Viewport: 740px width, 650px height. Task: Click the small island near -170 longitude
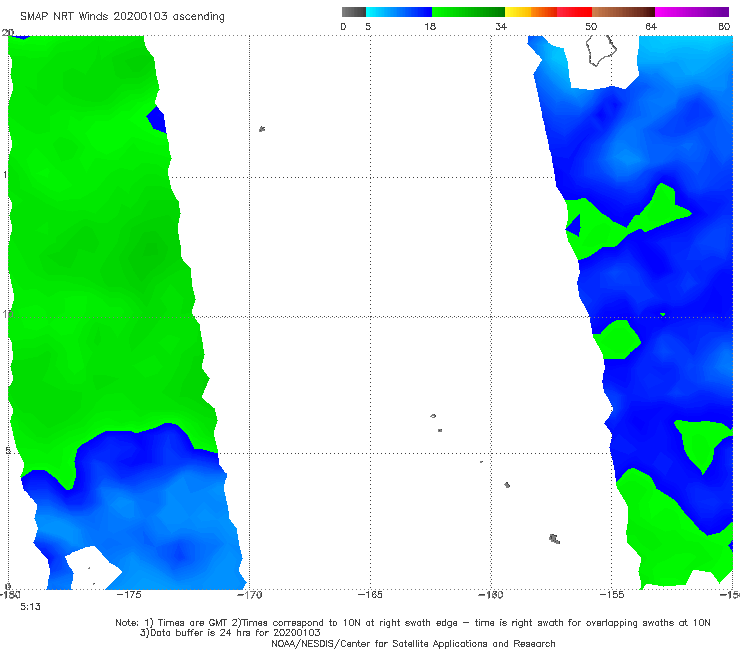[x=262, y=129]
